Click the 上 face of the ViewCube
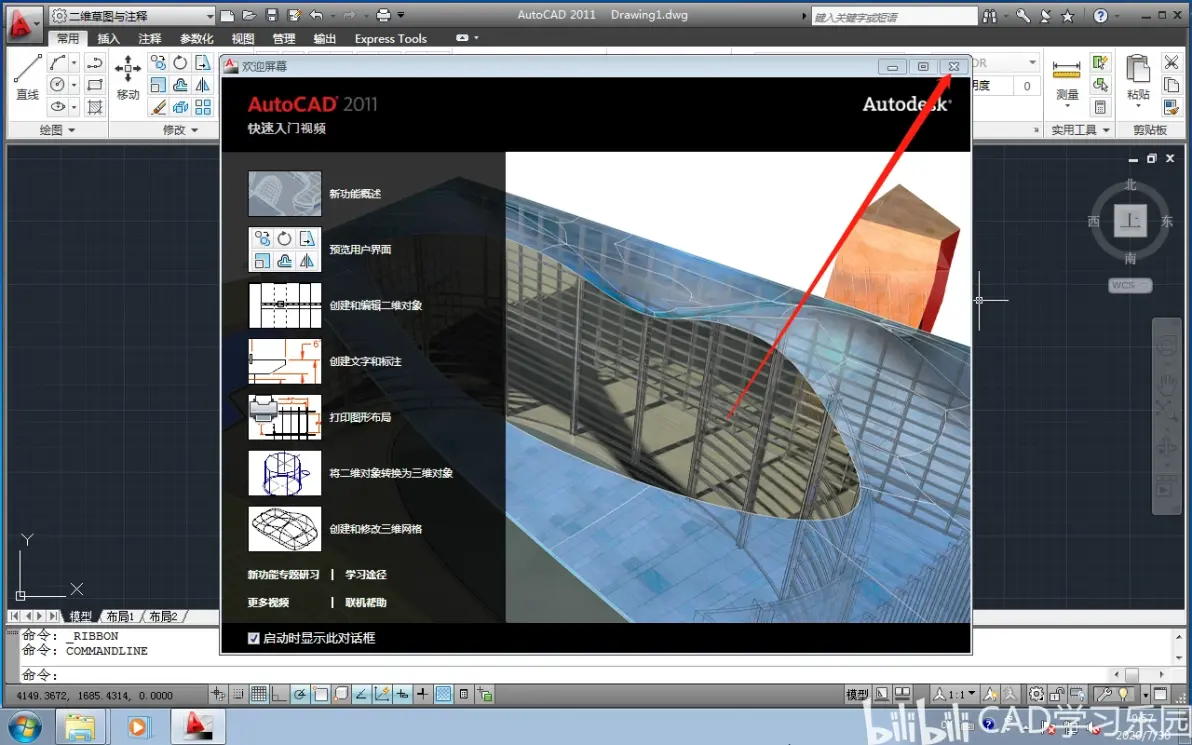 pos(1130,220)
